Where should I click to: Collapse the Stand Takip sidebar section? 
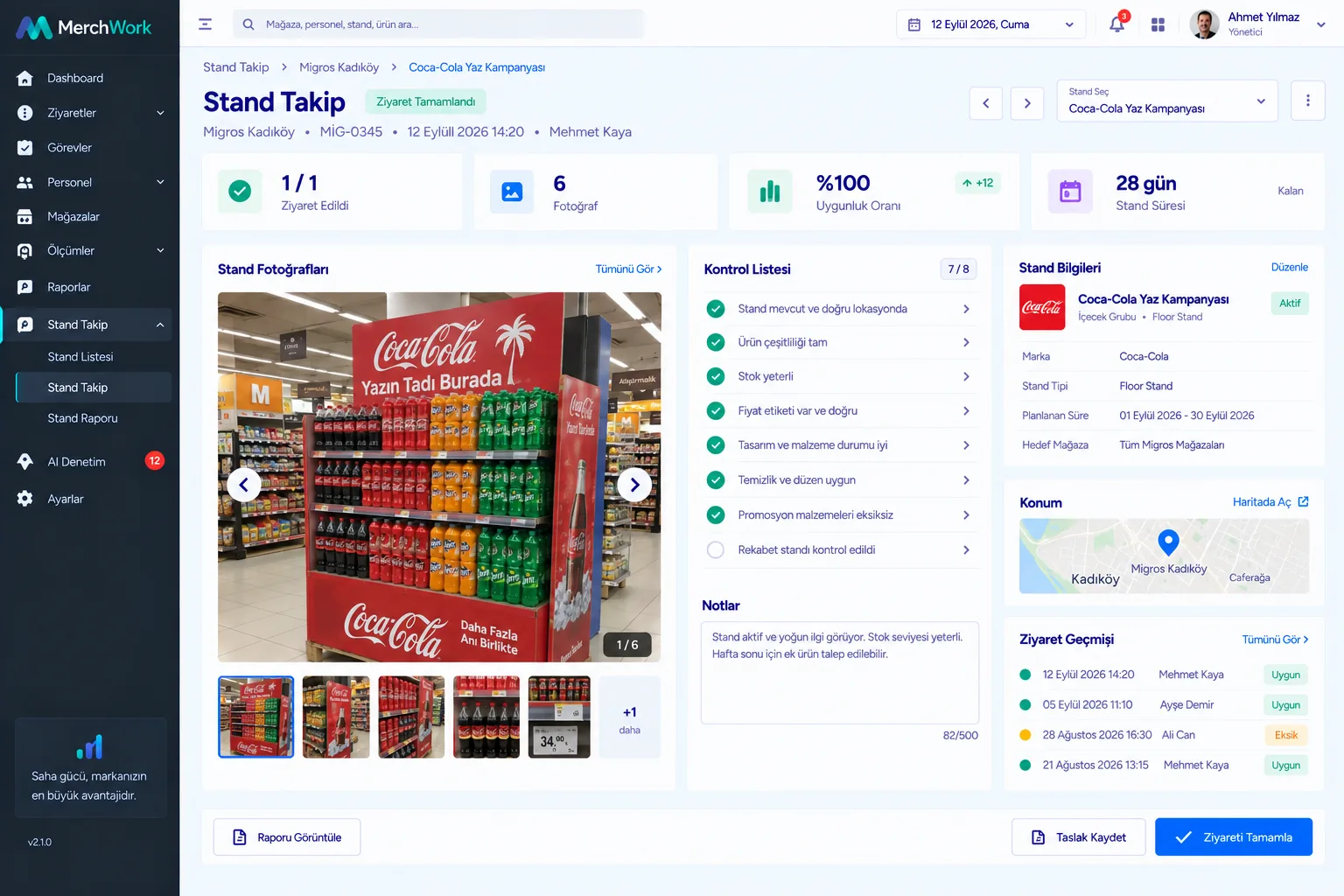(x=160, y=325)
